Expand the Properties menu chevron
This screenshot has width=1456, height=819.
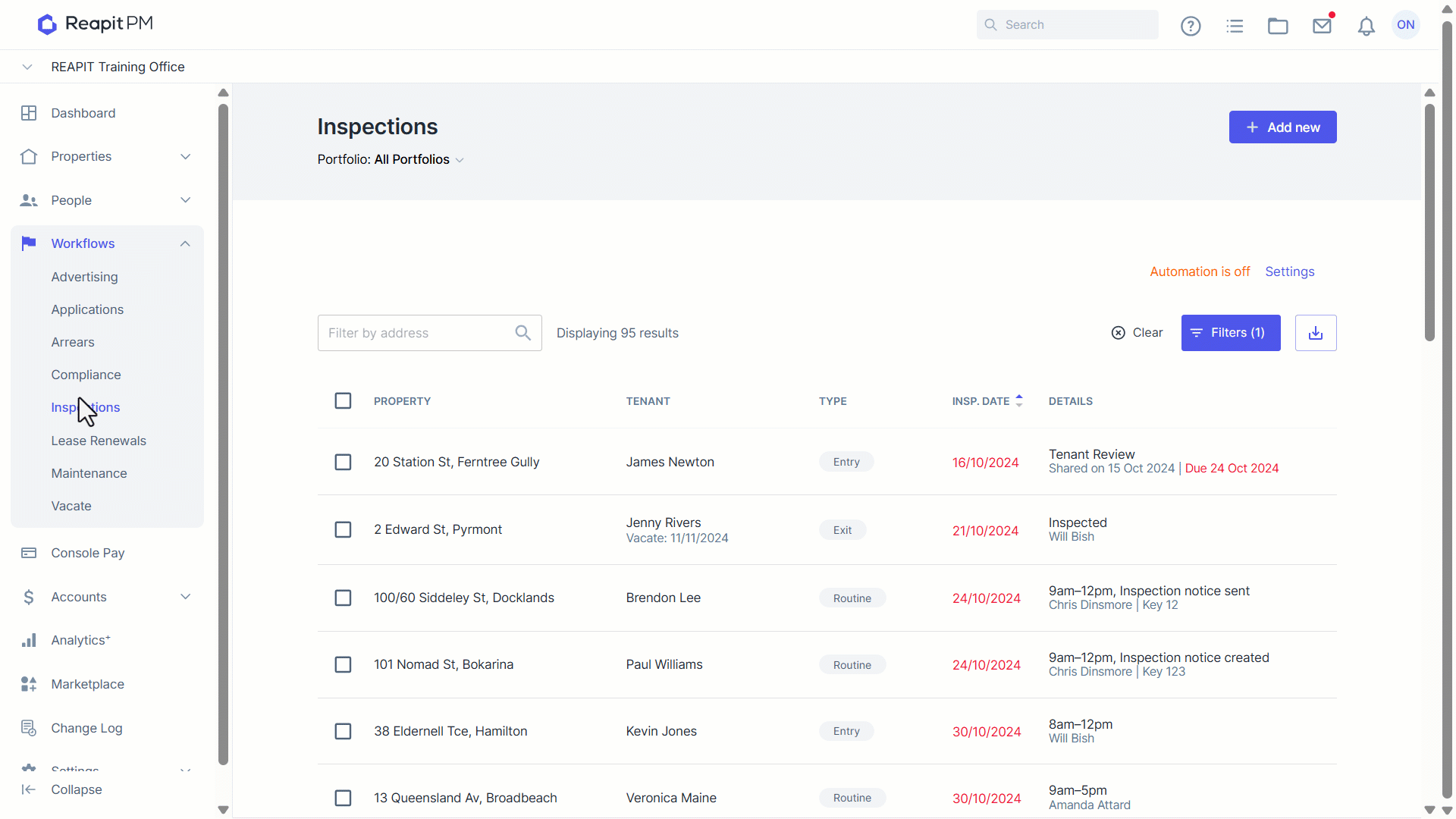coord(186,156)
